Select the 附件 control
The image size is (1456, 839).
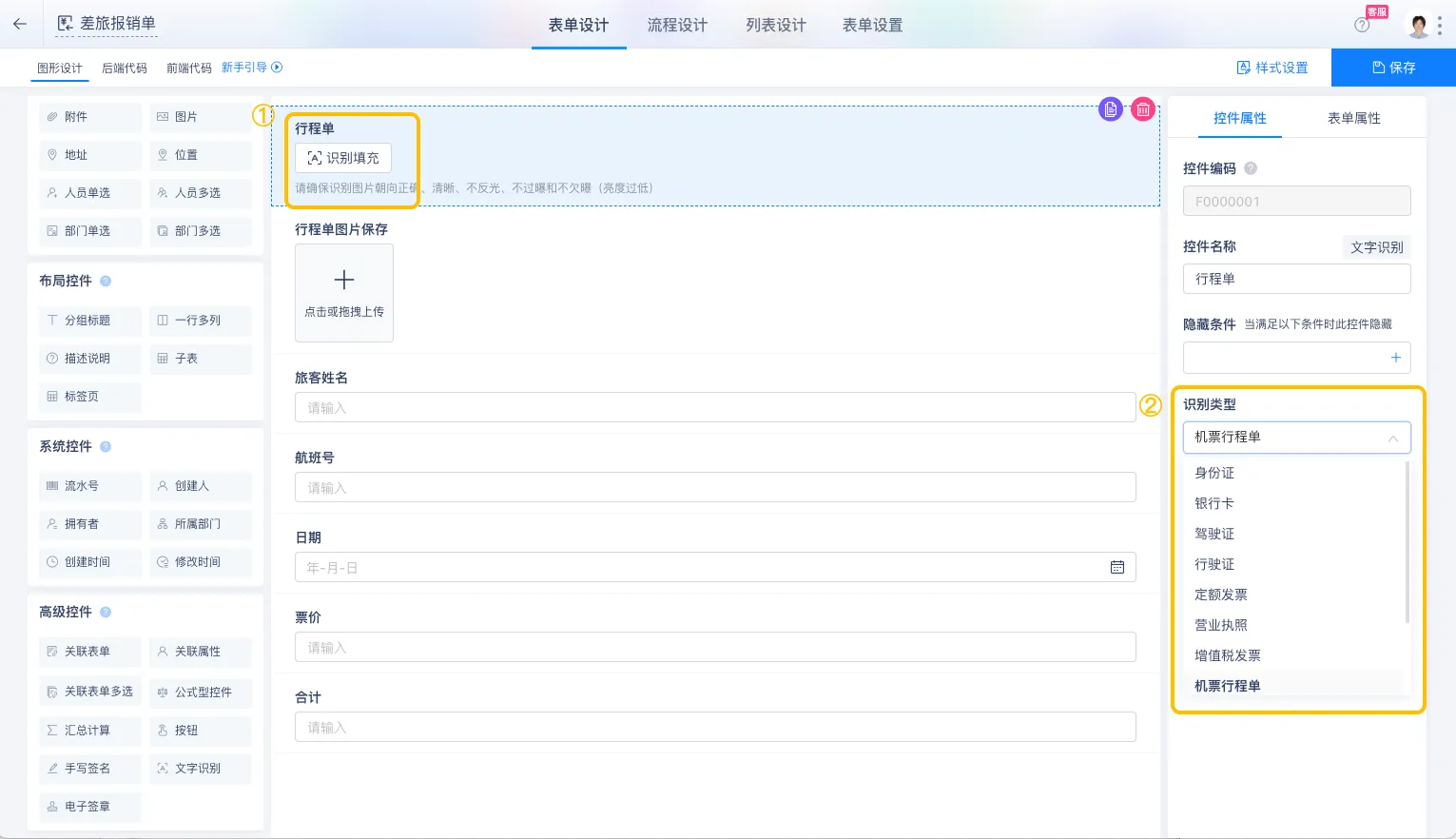click(90, 117)
